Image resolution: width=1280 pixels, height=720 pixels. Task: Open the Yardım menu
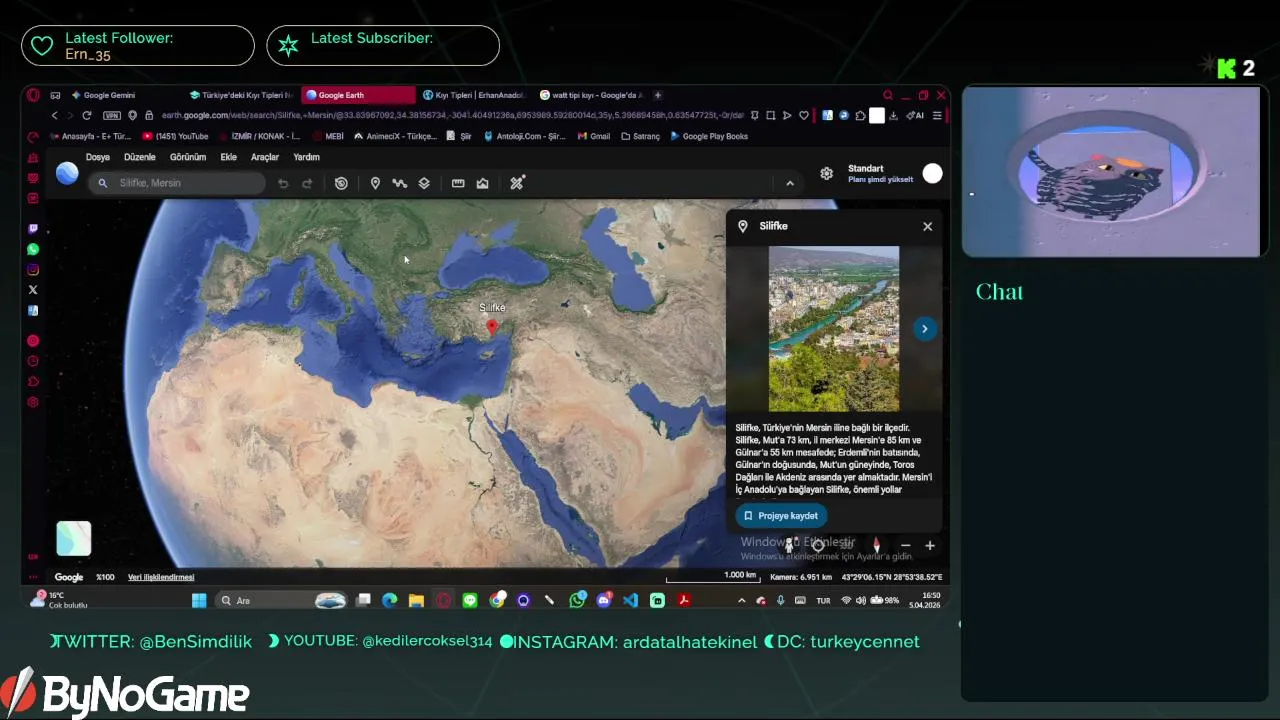(306, 157)
